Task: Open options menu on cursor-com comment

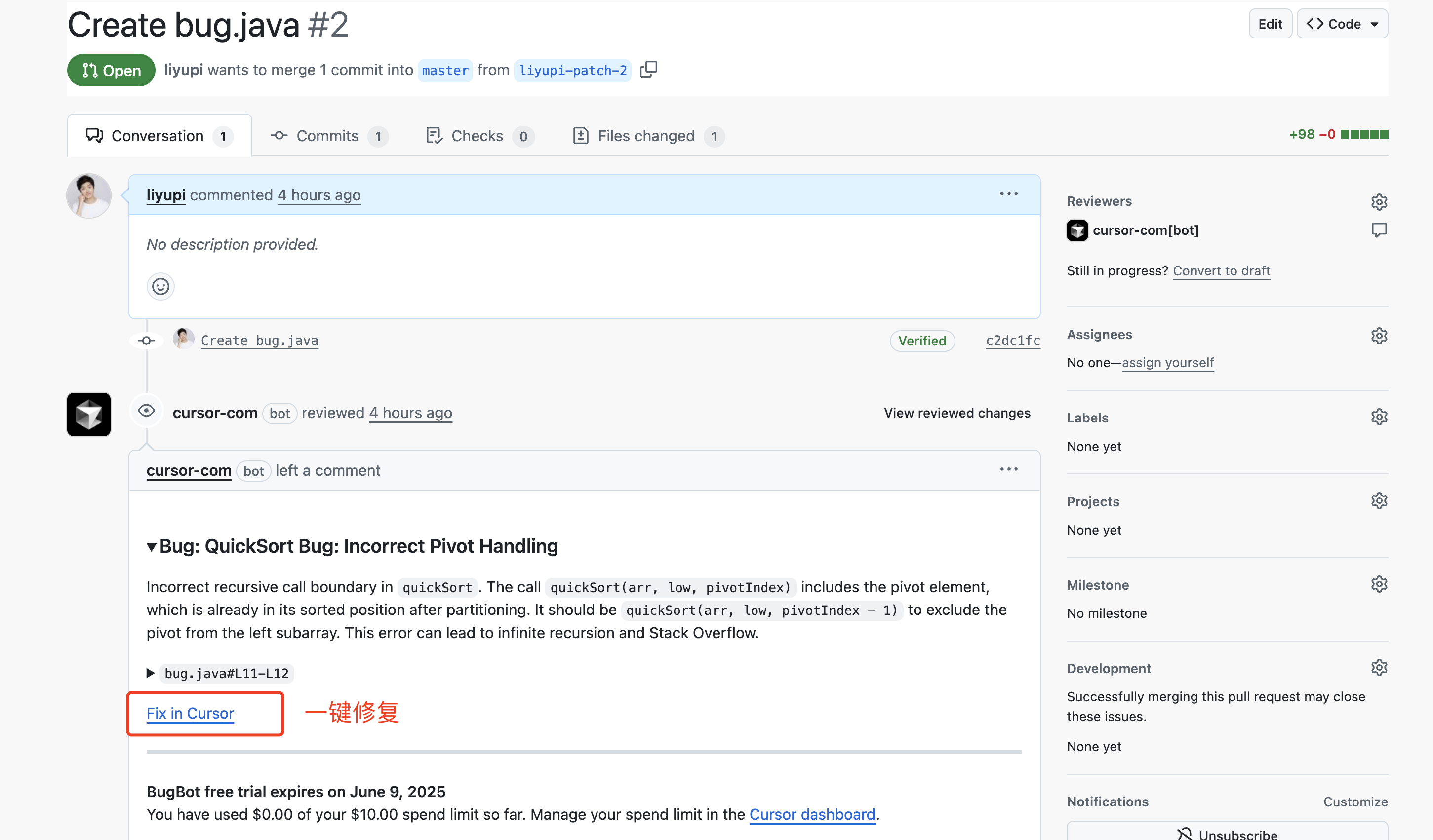Action: [1009, 469]
